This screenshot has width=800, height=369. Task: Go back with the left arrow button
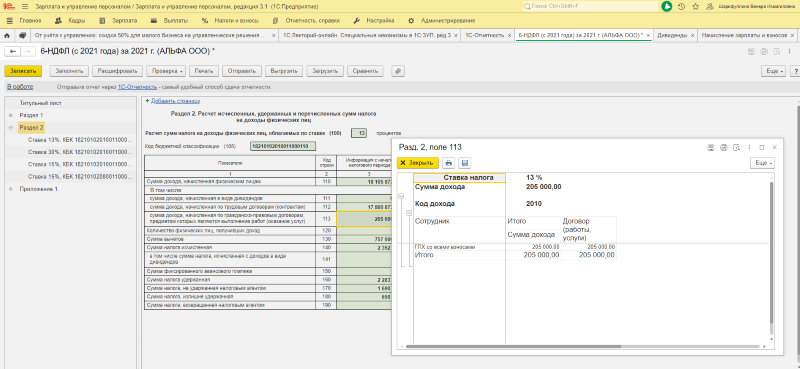(x=13, y=51)
